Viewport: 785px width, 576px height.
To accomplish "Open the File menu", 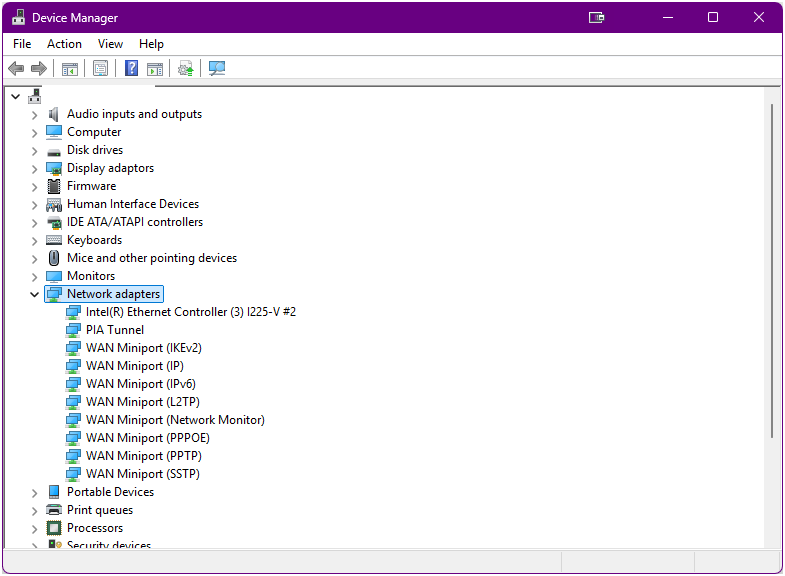I will tap(22, 44).
